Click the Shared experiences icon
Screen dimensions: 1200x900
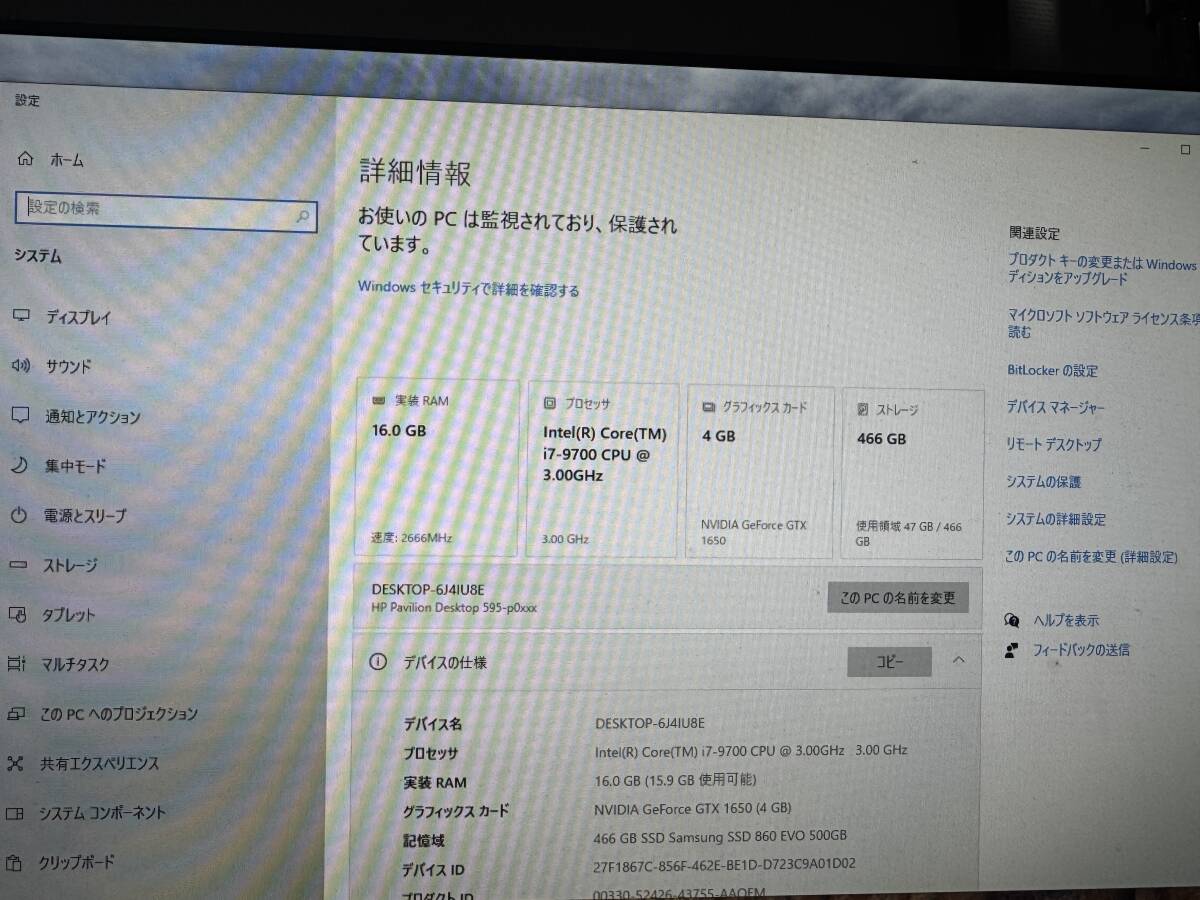[15, 763]
